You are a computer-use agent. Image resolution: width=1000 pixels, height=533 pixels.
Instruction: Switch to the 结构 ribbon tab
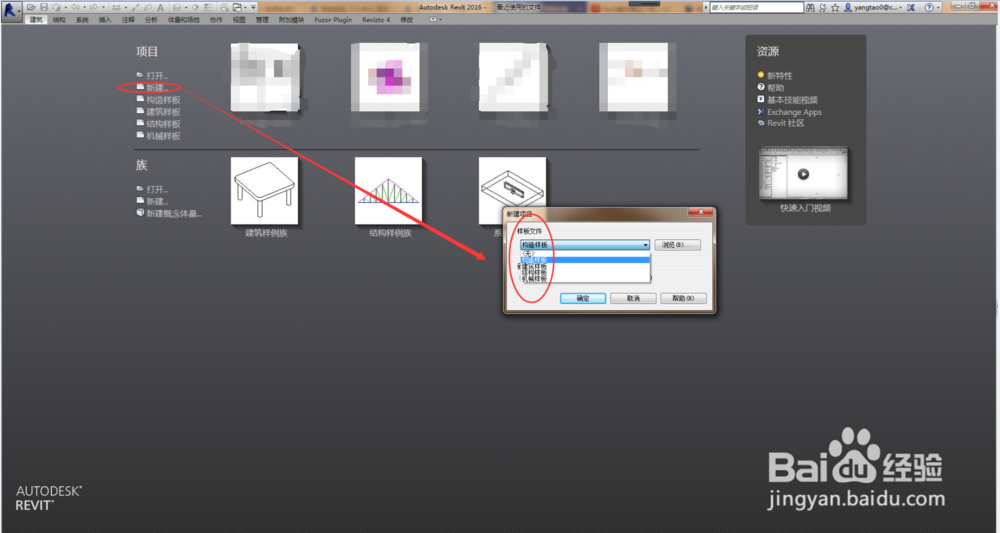tap(59, 20)
